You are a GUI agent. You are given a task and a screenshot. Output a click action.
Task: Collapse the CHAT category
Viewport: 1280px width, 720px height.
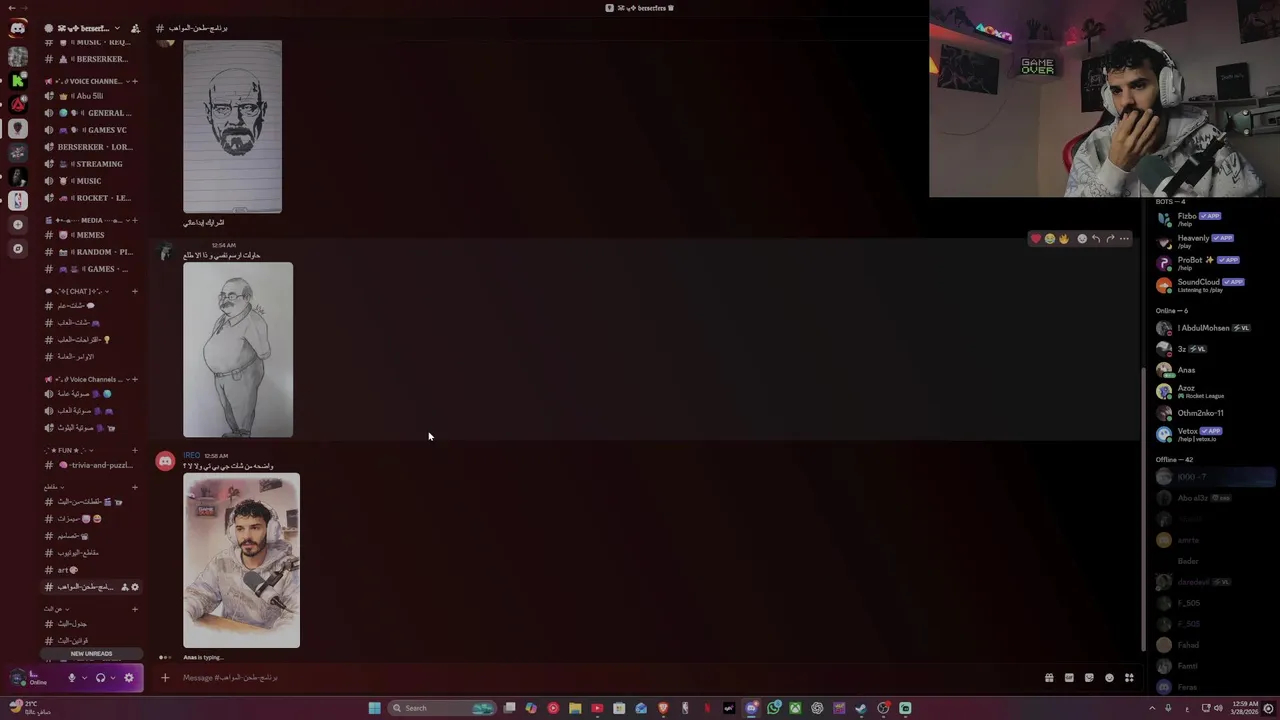coord(74,291)
